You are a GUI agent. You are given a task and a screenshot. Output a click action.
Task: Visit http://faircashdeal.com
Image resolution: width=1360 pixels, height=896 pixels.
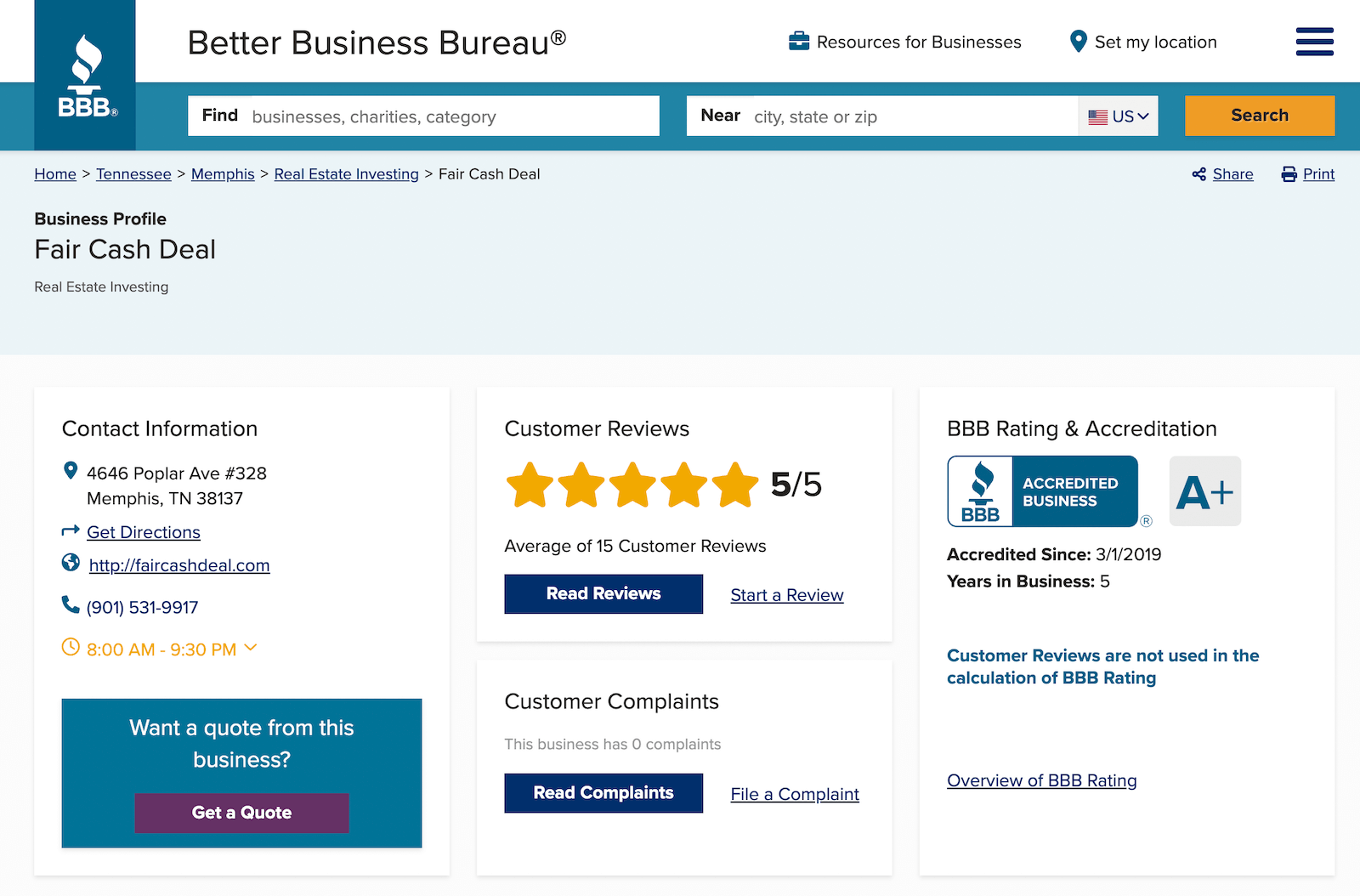pos(179,565)
